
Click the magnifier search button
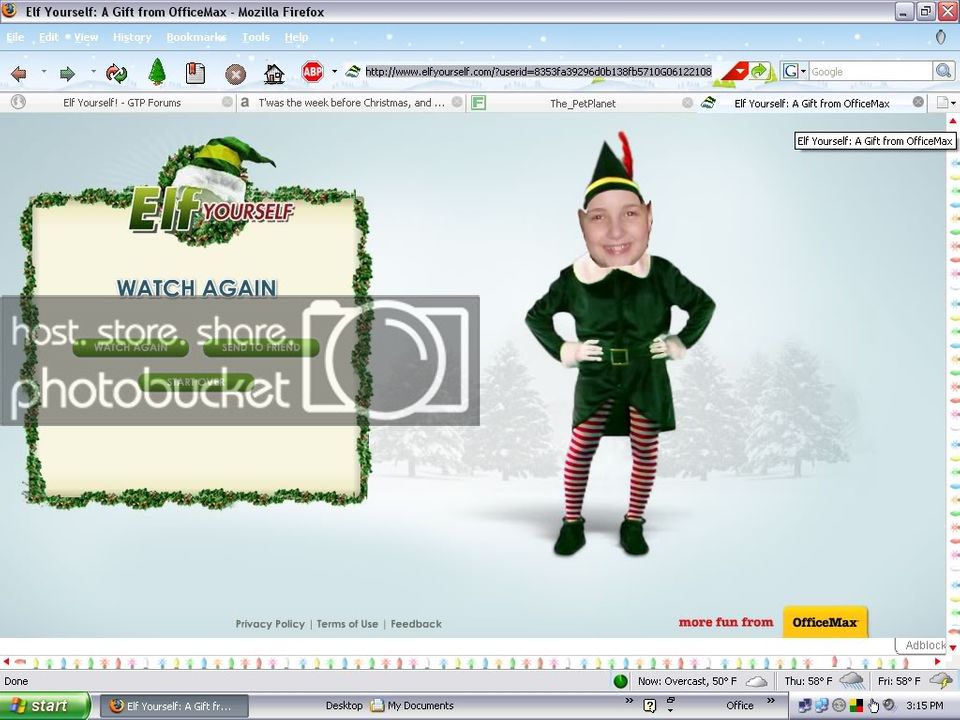(943, 71)
